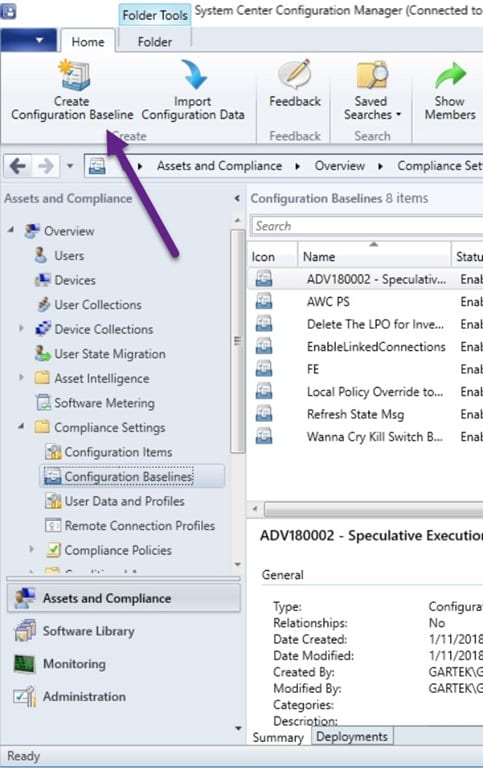Open the Assets and Compliance workspace button
Screen dimensions: 483x768
coord(124,598)
